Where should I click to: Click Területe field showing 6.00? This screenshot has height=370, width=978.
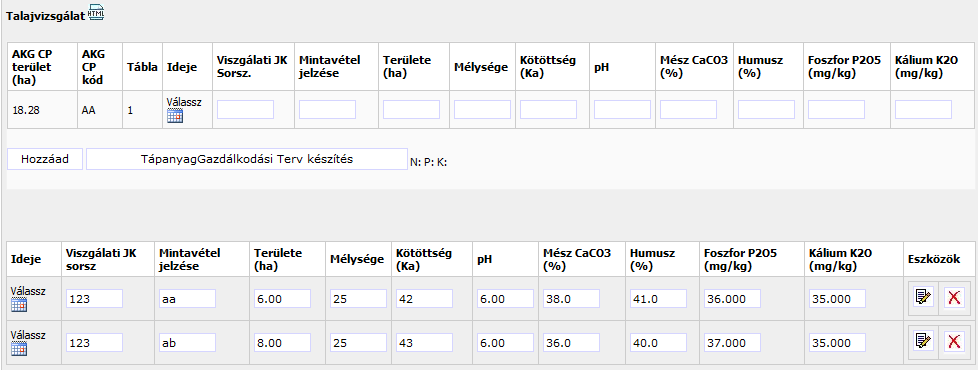point(283,299)
